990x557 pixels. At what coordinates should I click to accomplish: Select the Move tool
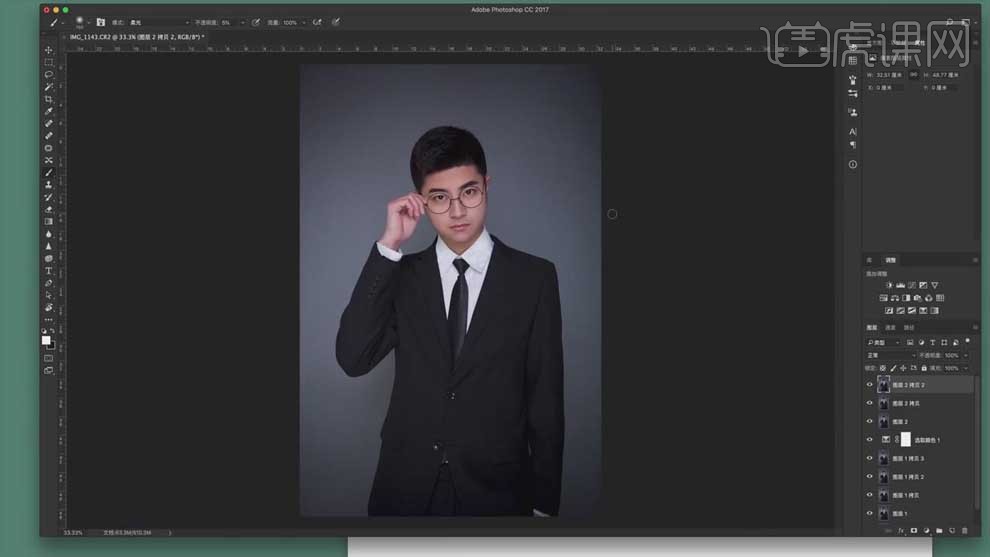(49, 50)
